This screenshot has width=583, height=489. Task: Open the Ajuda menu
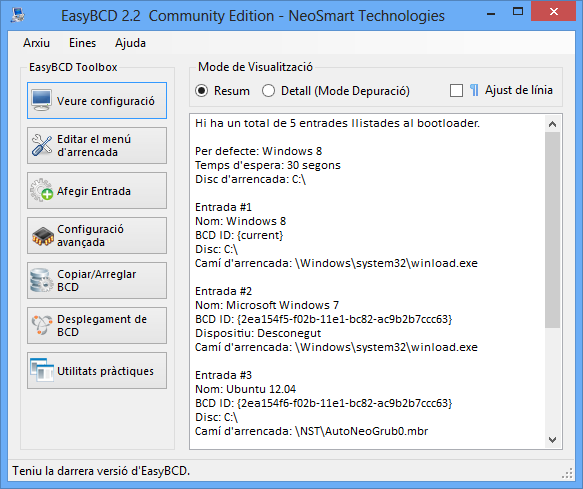pos(130,43)
